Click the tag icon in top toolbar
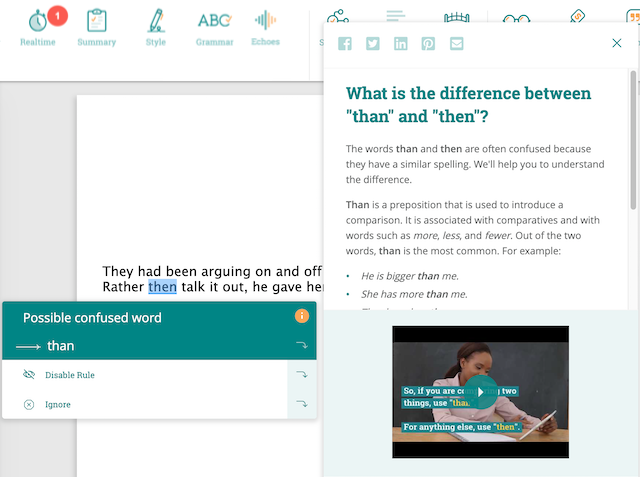This screenshot has width=640, height=477. coord(577,17)
